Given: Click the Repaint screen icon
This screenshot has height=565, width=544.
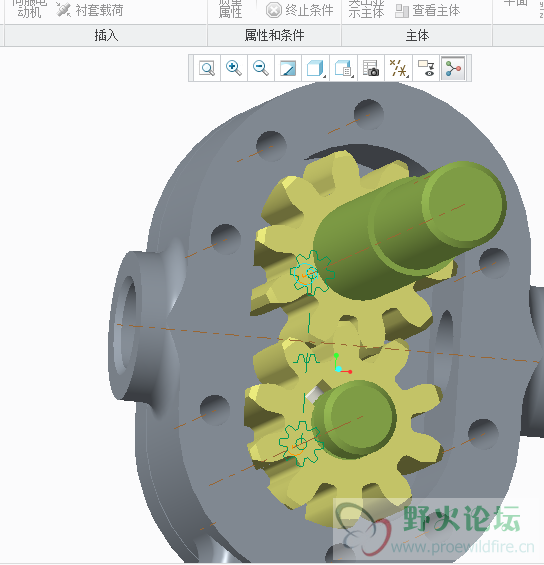Looking at the screenshot, I should click(x=288, y=68).
